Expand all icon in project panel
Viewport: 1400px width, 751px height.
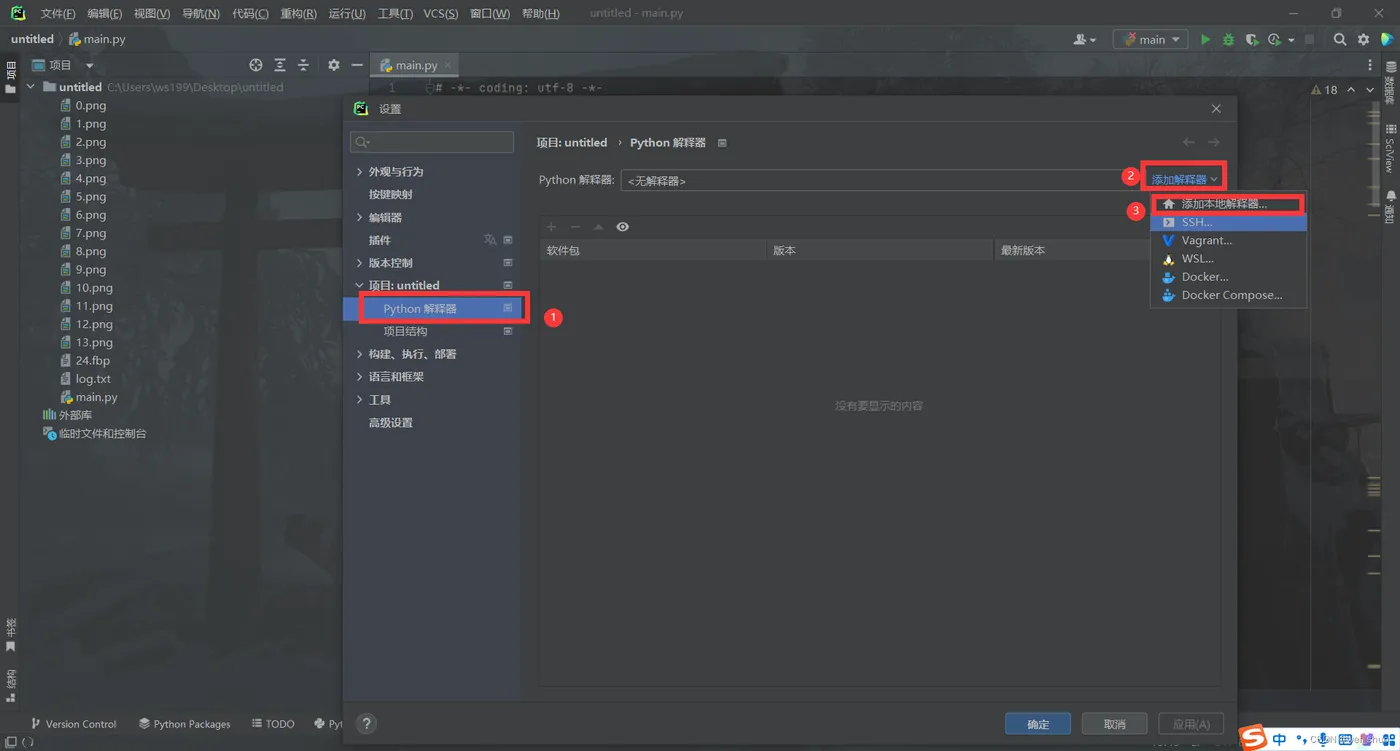(x=280, y=65)
